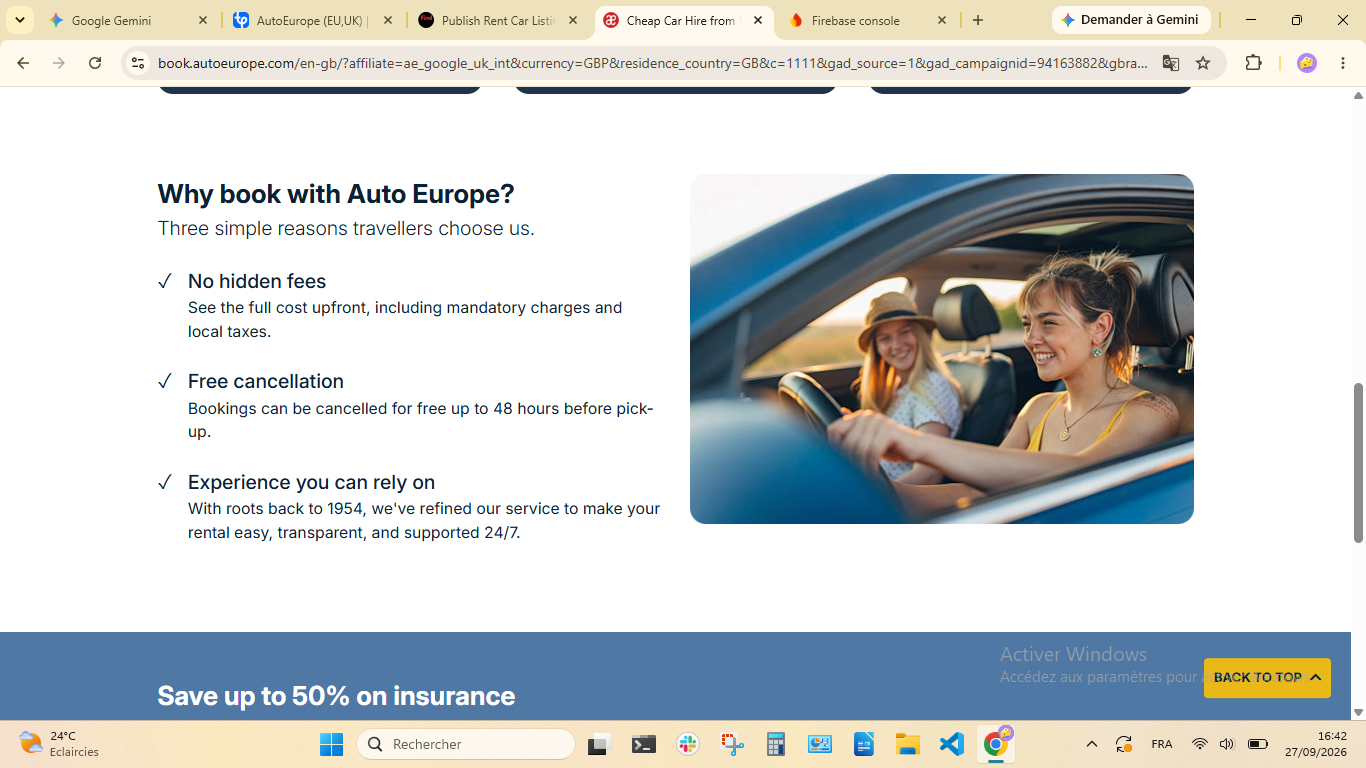Show hidden system tray icons
Screen dimensions: 1366x768
pyautogui.click(x=1092, y=744)
